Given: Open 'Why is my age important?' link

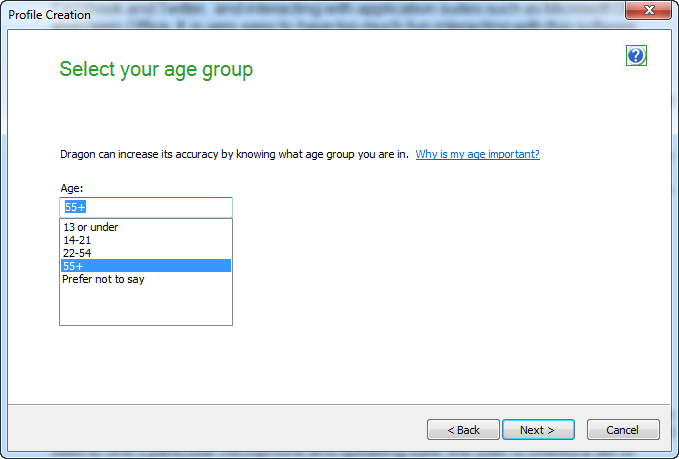Looking at the screenshot, I should [x=477, y=154].
